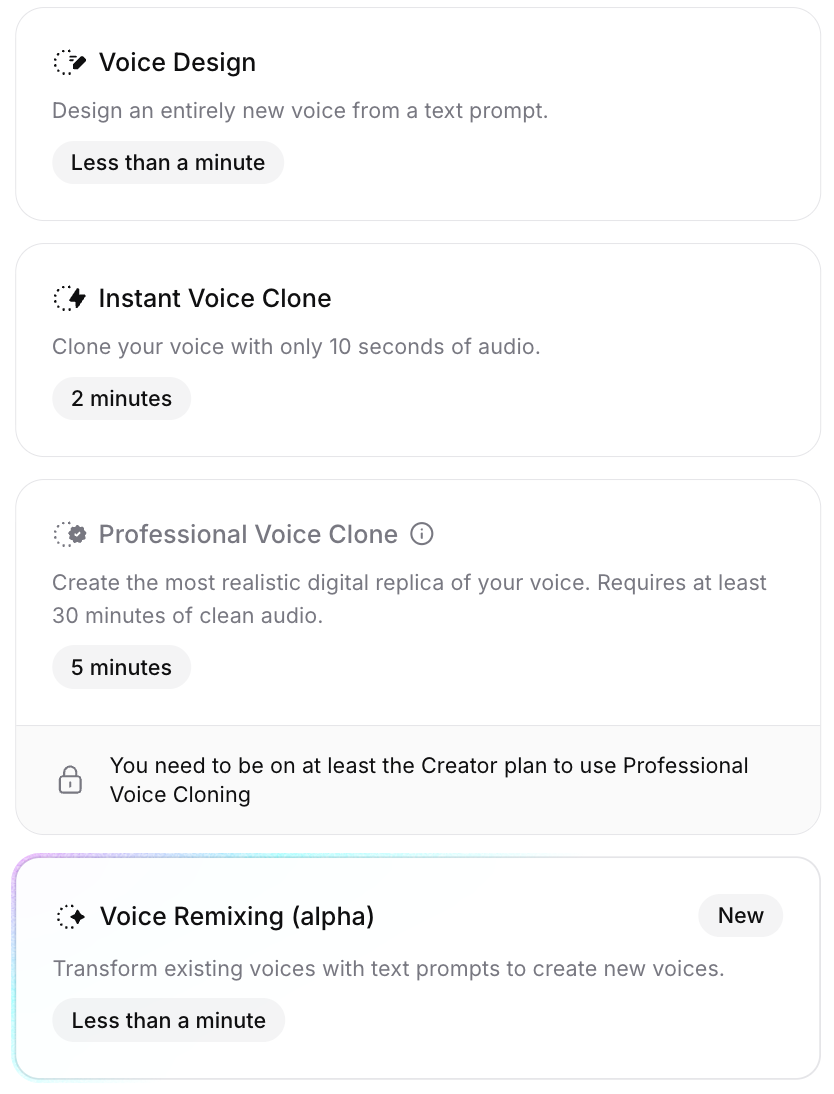Click the 5 minutes estimate label
This screenshot has width=834, height=1094.
click(x=121, y=667)
